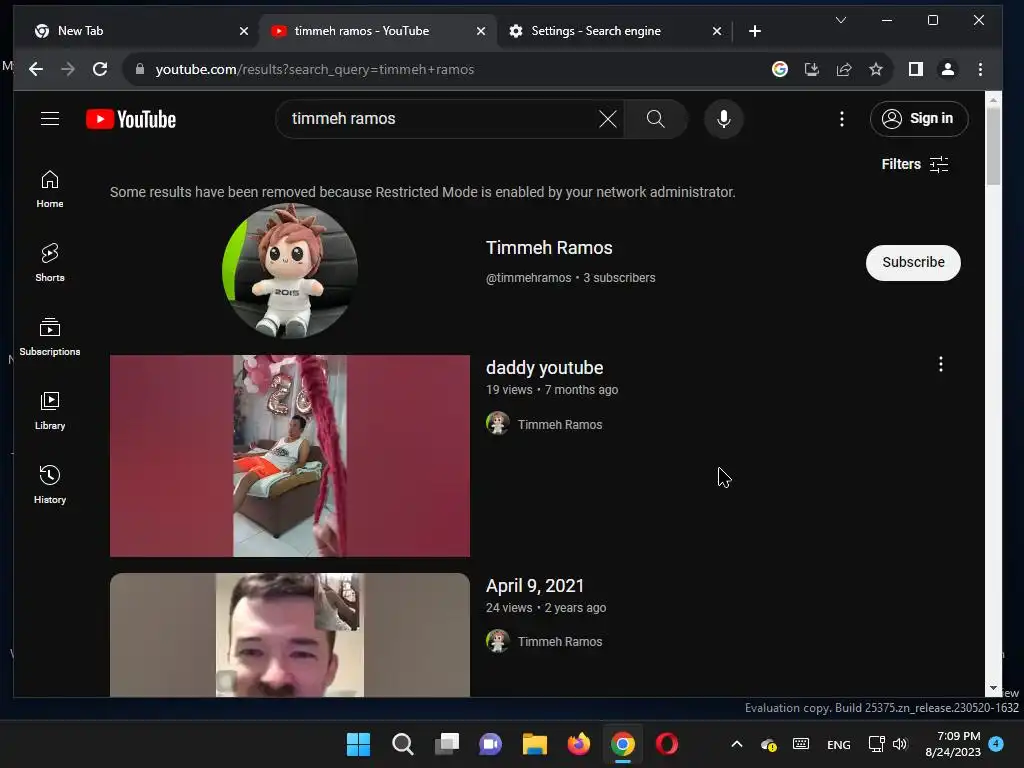Image resolution: width=1024 pixels, height=768 pixels.
Task: Clear the search query with X
Action: pos(607,119)
